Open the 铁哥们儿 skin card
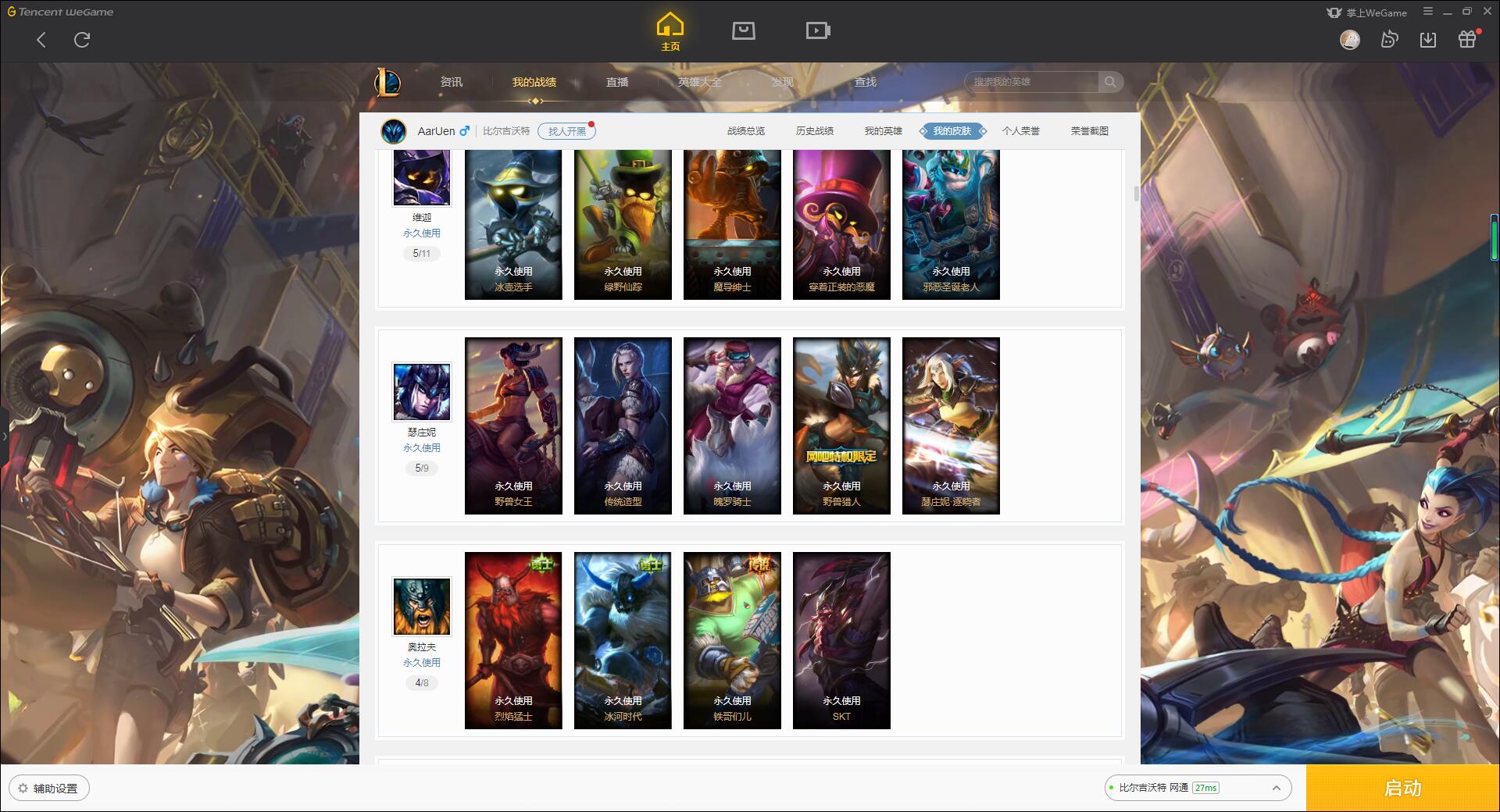 (x=732, y=640)
